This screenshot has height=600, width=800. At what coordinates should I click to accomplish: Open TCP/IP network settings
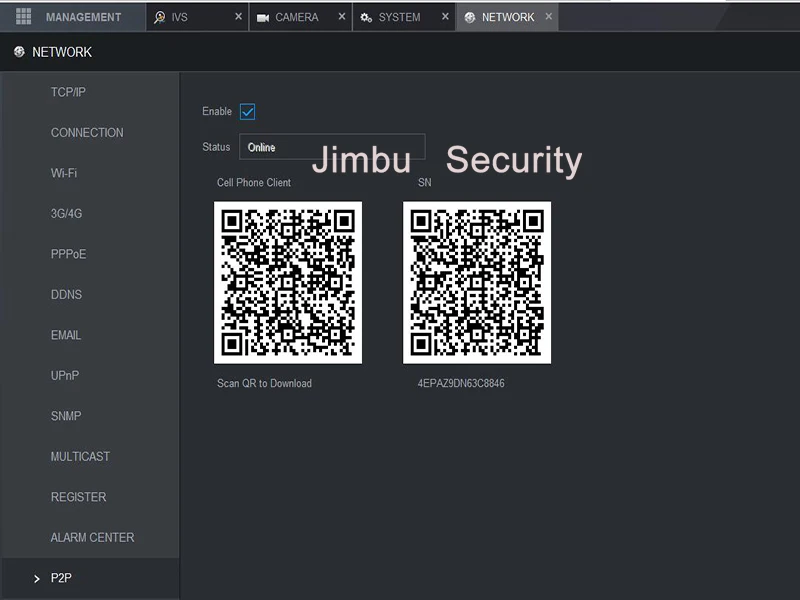coord(68,92)
